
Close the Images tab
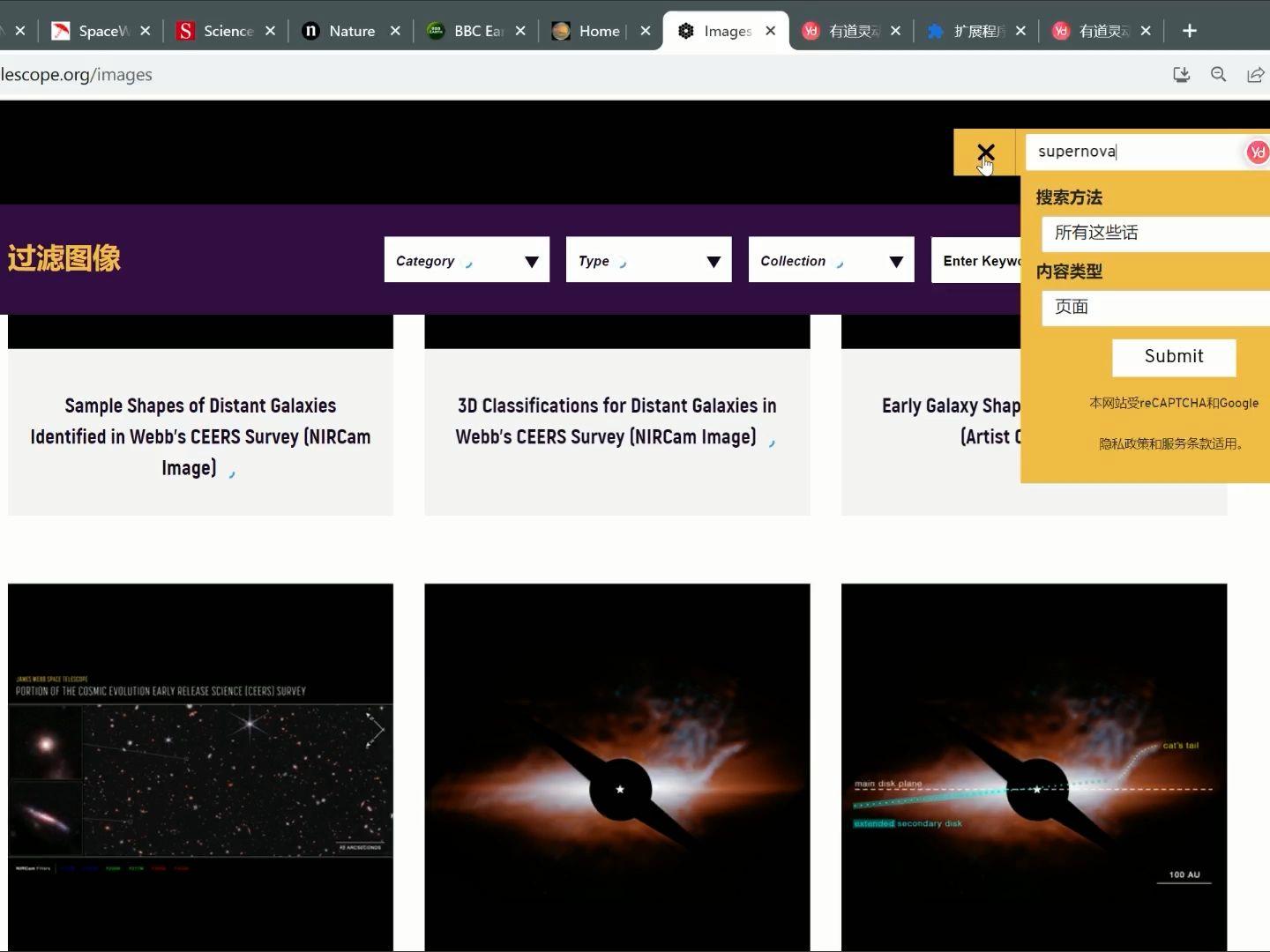click(x=771, y=31)
